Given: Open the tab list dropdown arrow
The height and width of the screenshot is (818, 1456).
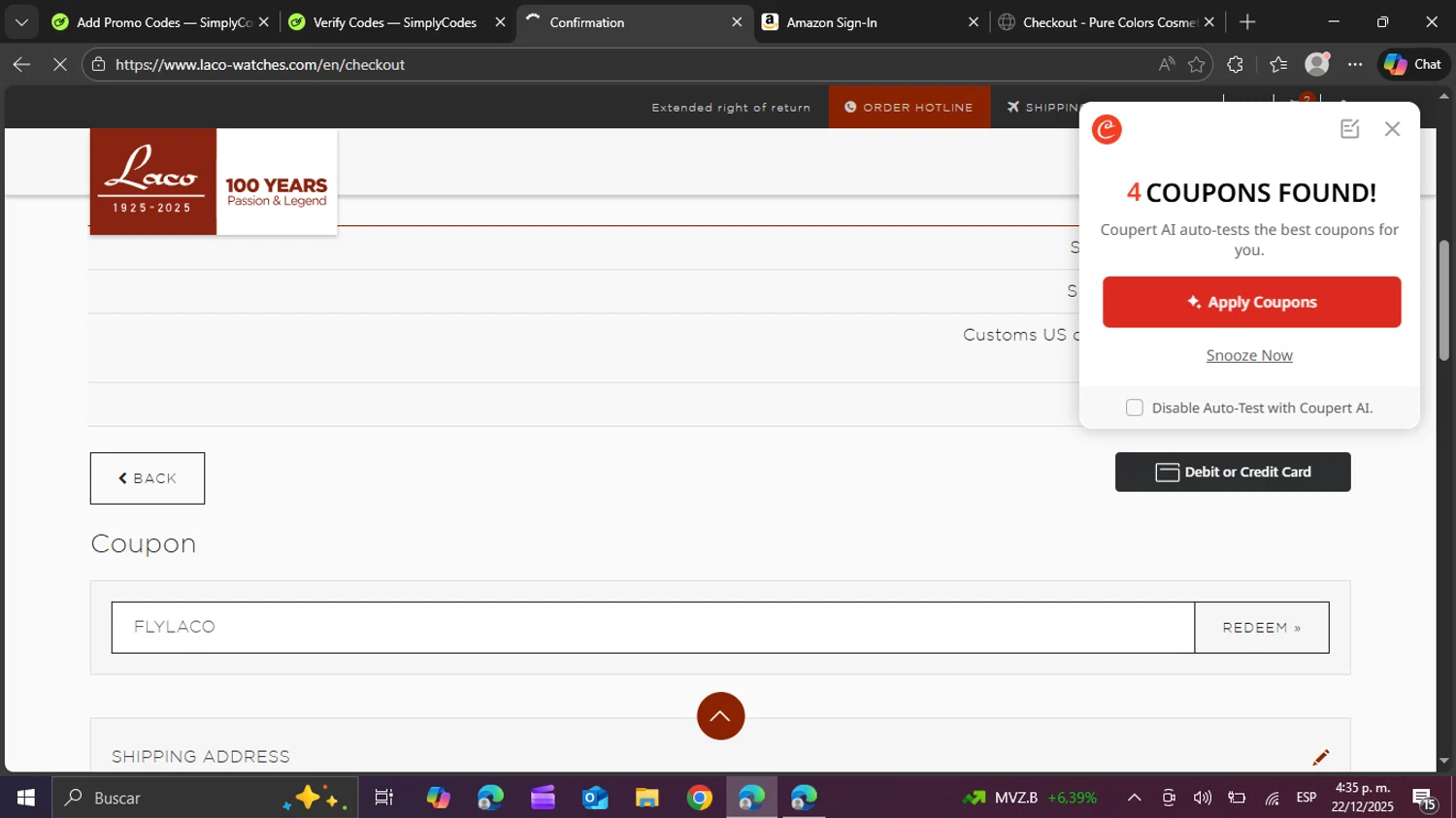Looking at the screenshot, I should click(21, 22).
